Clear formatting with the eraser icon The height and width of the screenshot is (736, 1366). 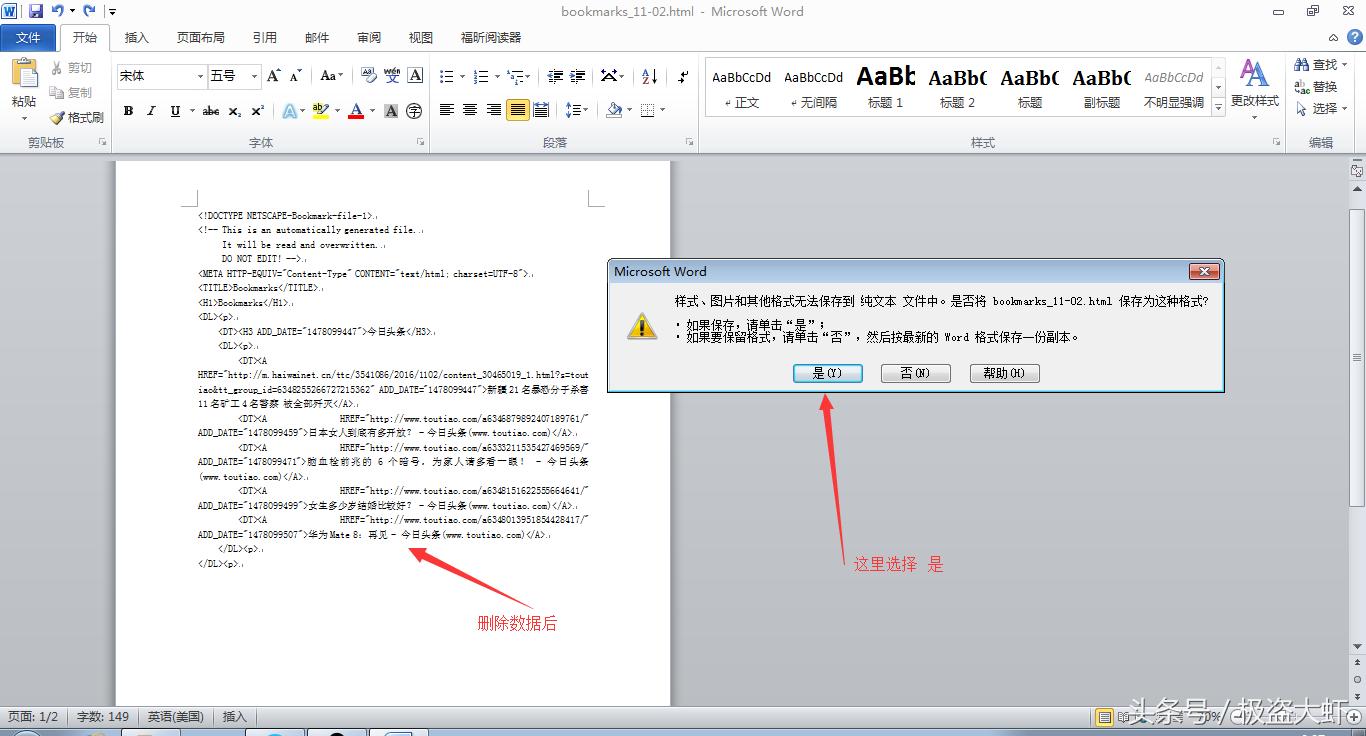tap(368, 76)
